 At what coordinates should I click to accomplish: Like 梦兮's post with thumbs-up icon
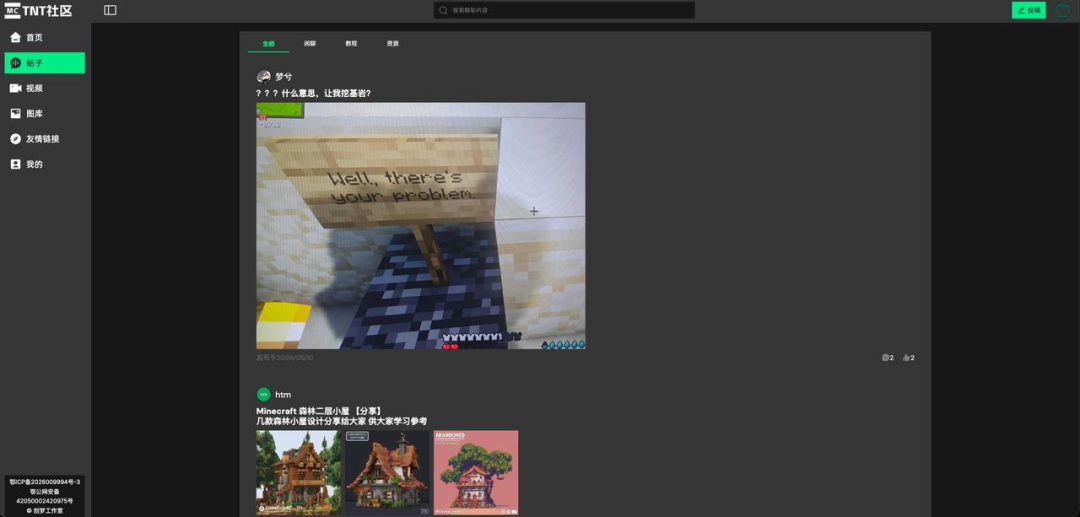pos(908,357)
